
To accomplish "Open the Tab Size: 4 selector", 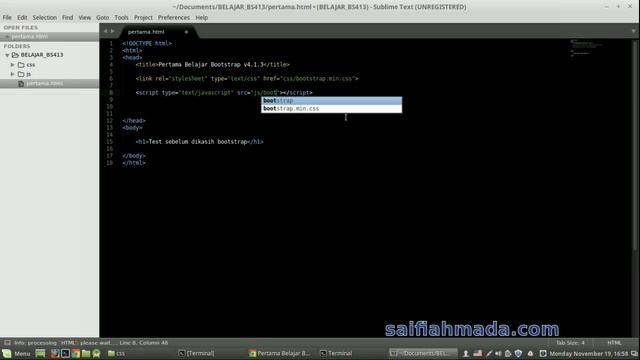I will click(x=570, y=343).
